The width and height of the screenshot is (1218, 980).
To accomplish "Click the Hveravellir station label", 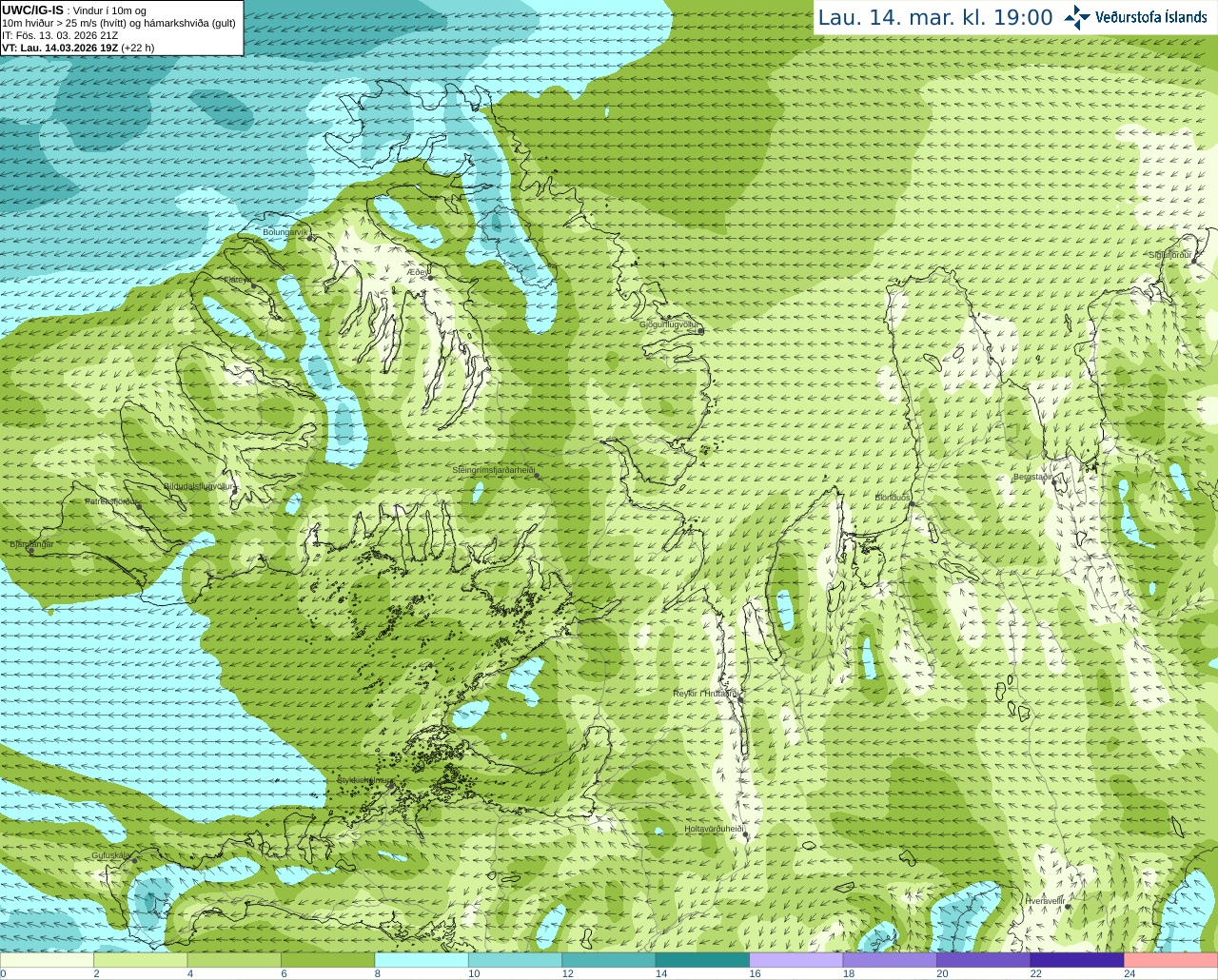I will [x=1045, y=900].
